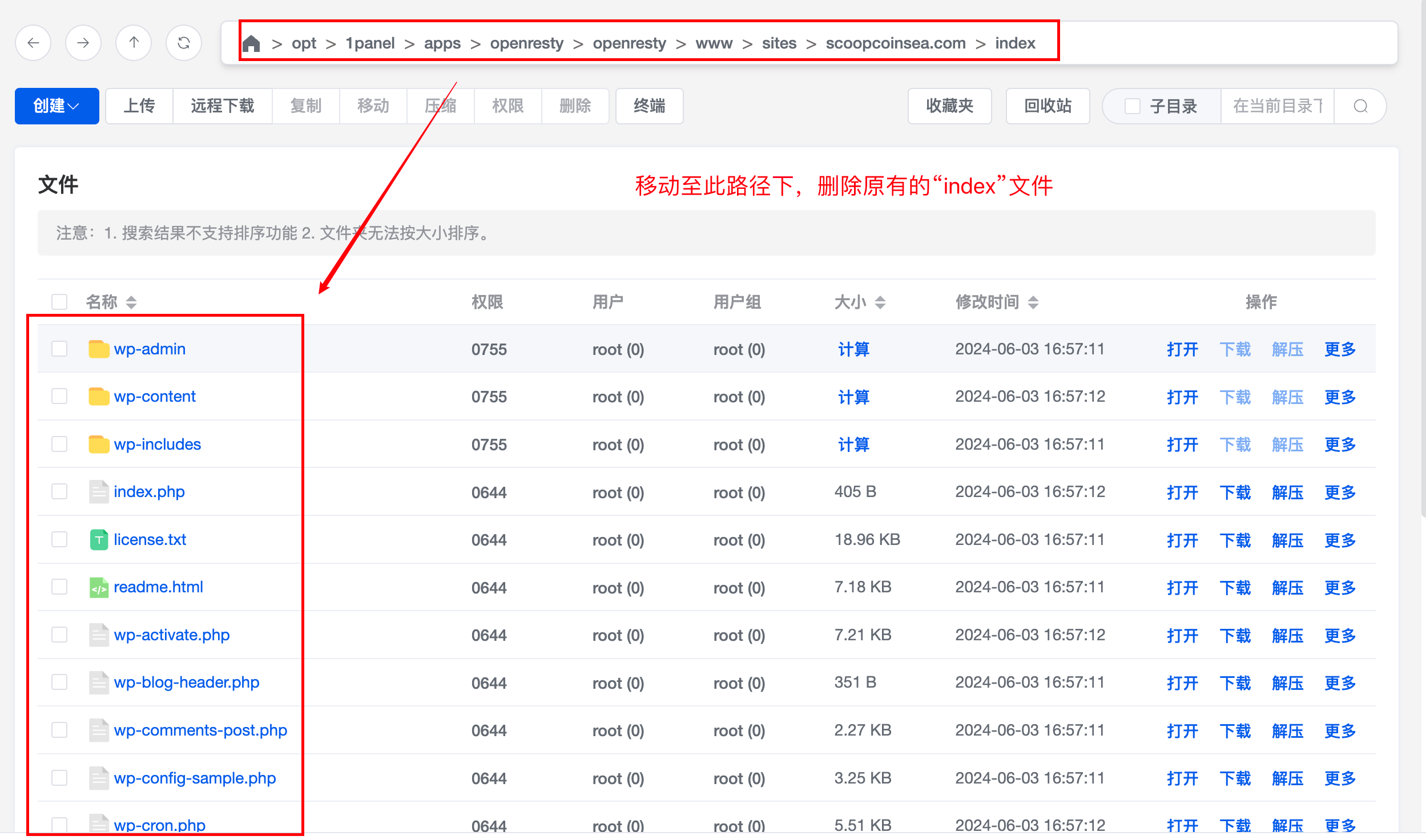
Task: Sort files by size arrows
Action: tap(880, 302)
